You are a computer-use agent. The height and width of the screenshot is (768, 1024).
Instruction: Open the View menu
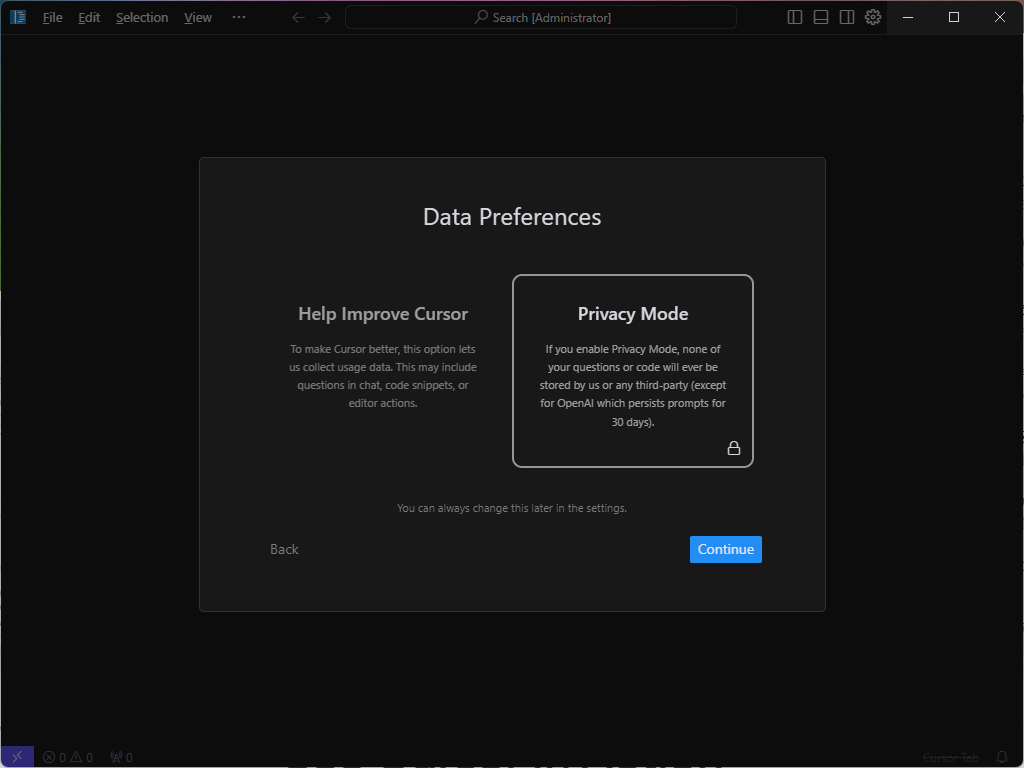click(198, 18)
